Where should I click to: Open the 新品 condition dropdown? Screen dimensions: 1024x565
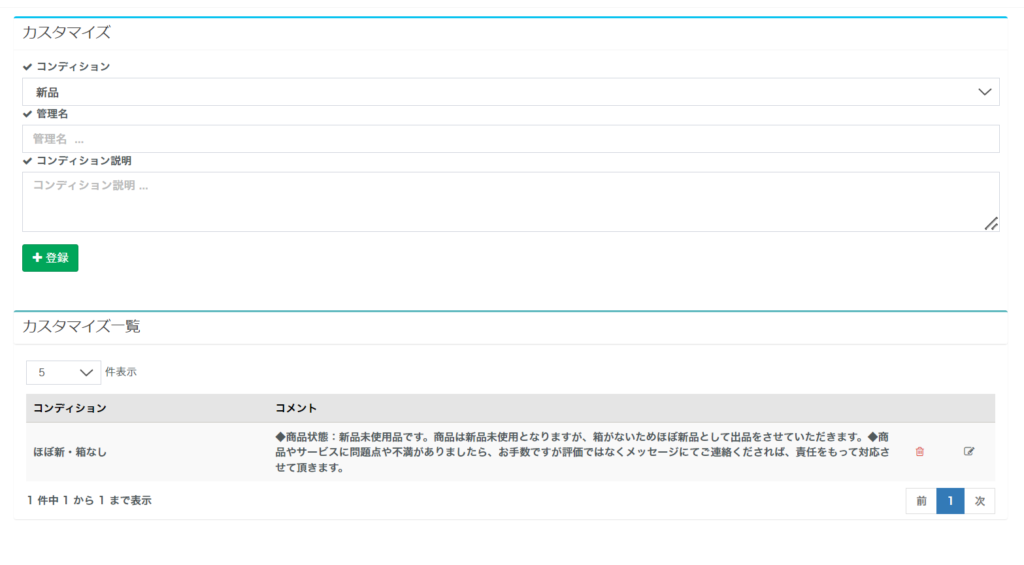click(x=510, y=92)
